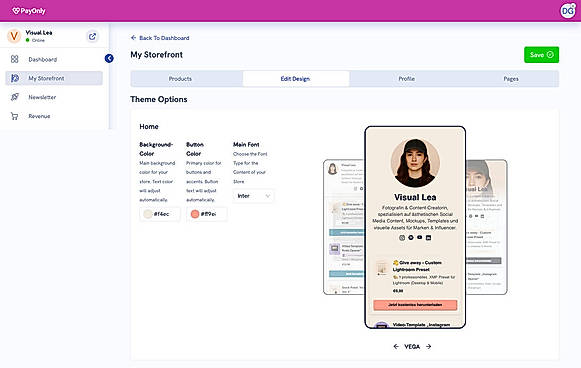Viewport: 581px width, 368px height.
Task: Pick the background color swatch
Action: pos(148,214)
